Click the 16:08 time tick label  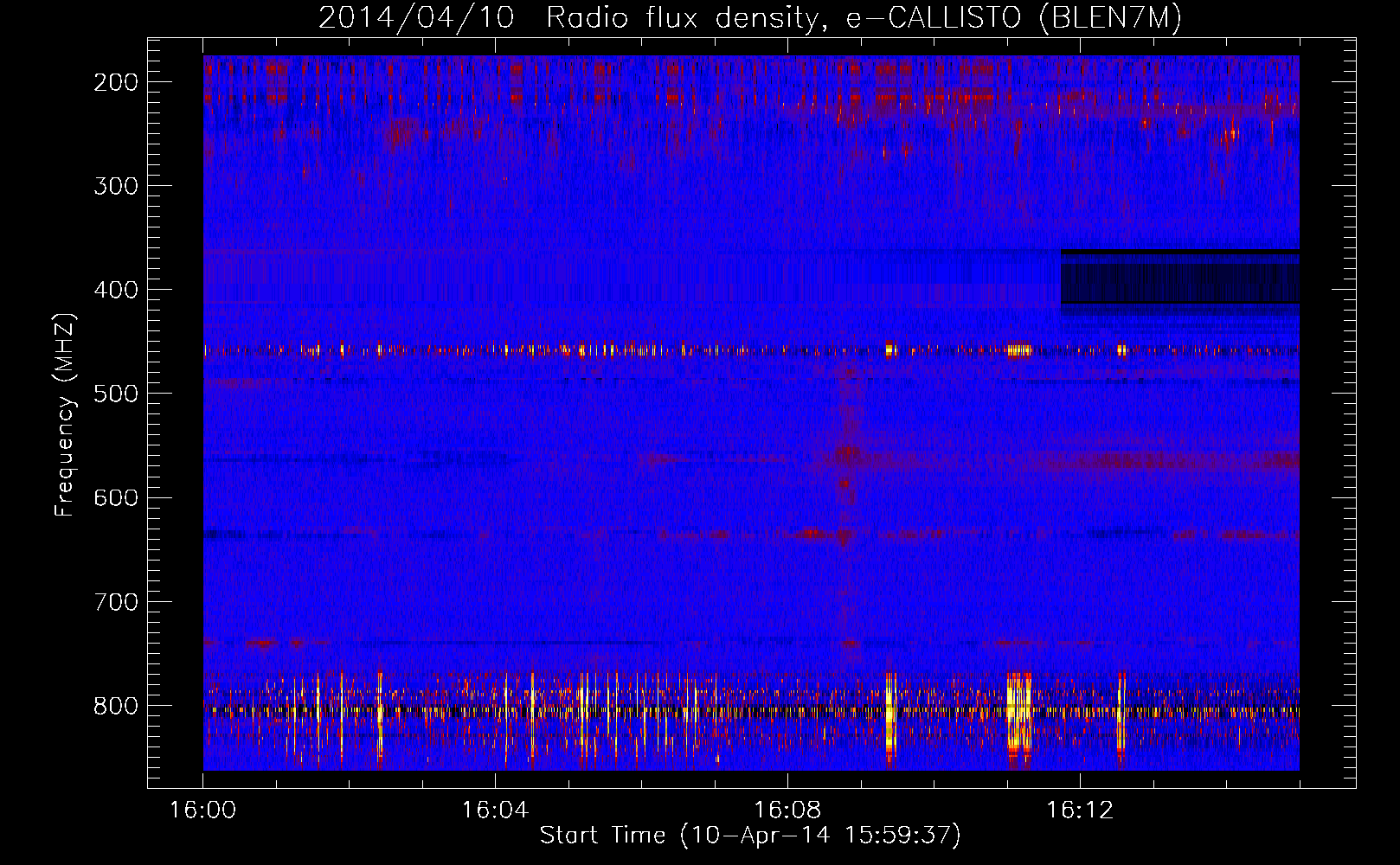787,810
